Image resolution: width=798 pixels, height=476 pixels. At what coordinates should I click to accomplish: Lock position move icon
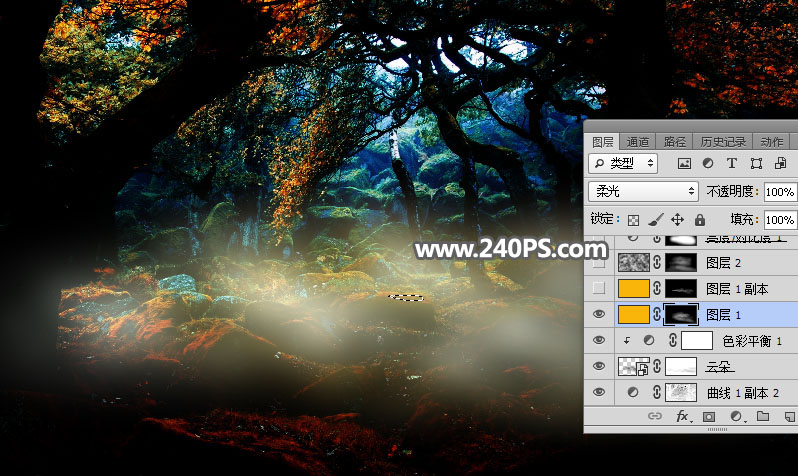tap(677, 220)
